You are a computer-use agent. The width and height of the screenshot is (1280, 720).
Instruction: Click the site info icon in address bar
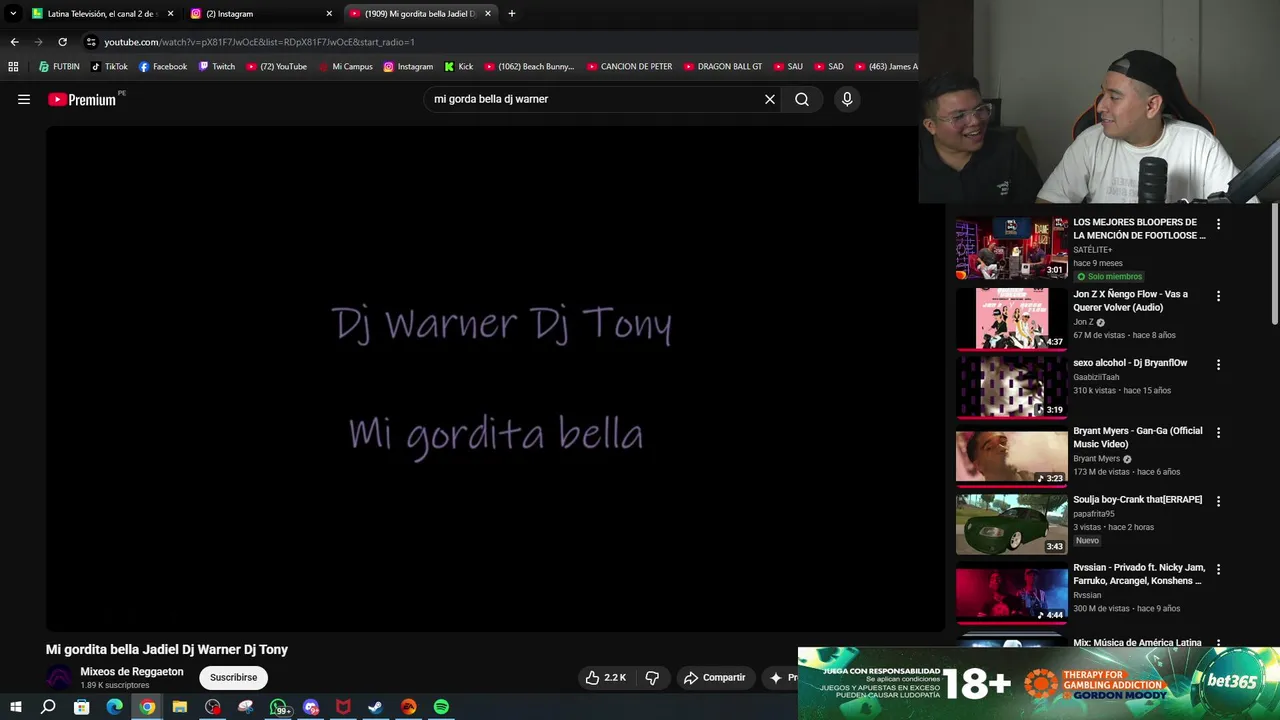[x=91, y=42]
